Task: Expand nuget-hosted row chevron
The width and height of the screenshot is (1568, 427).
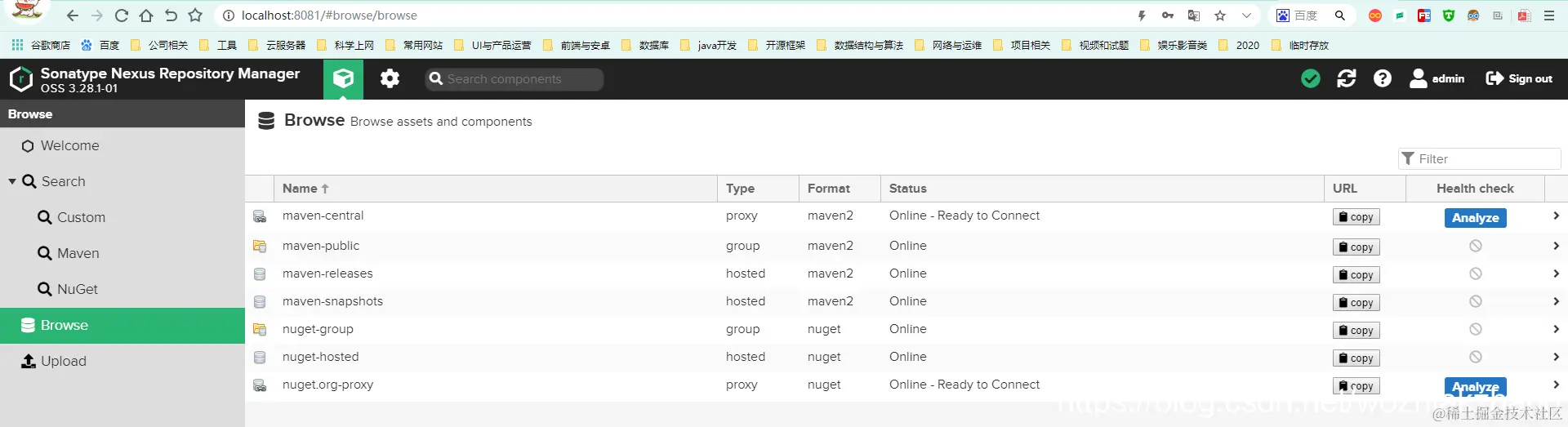Action: tap(1556, 357)
